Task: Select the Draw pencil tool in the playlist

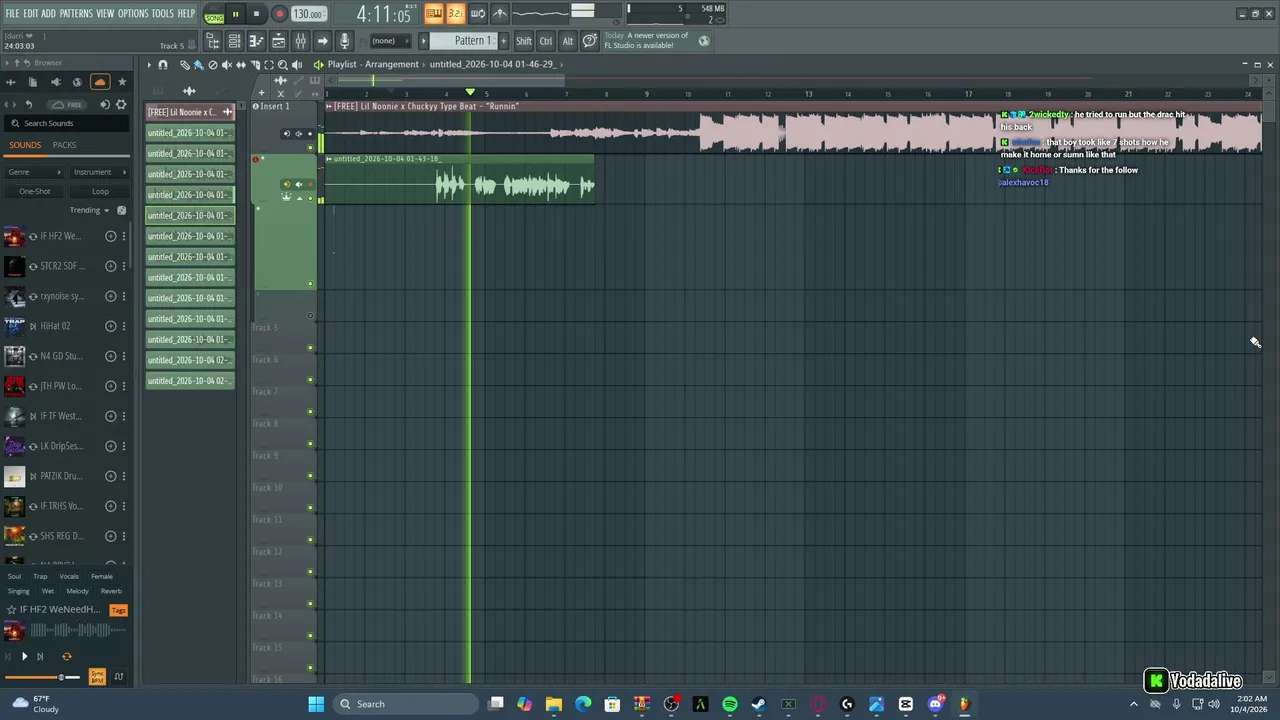Action: [185, 65]
